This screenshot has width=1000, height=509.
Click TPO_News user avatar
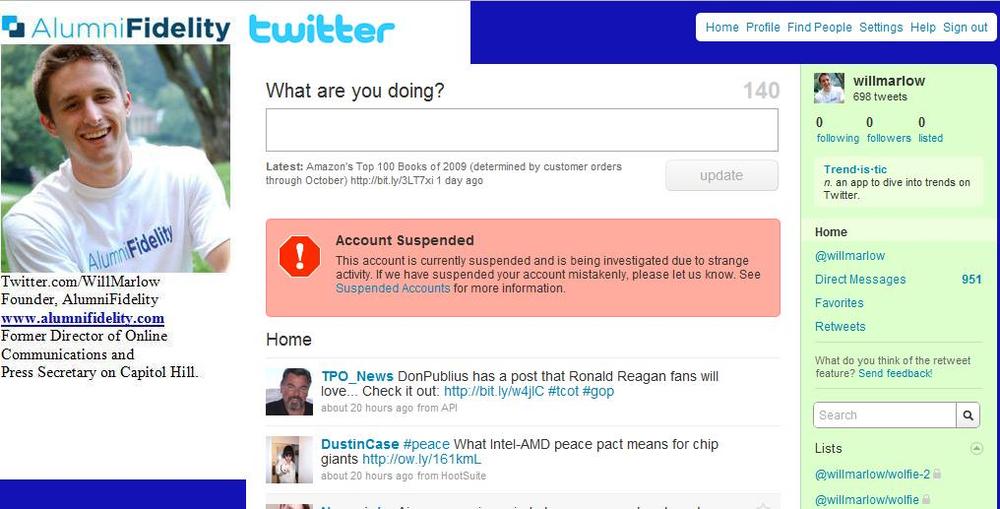[x=289, y=391]
